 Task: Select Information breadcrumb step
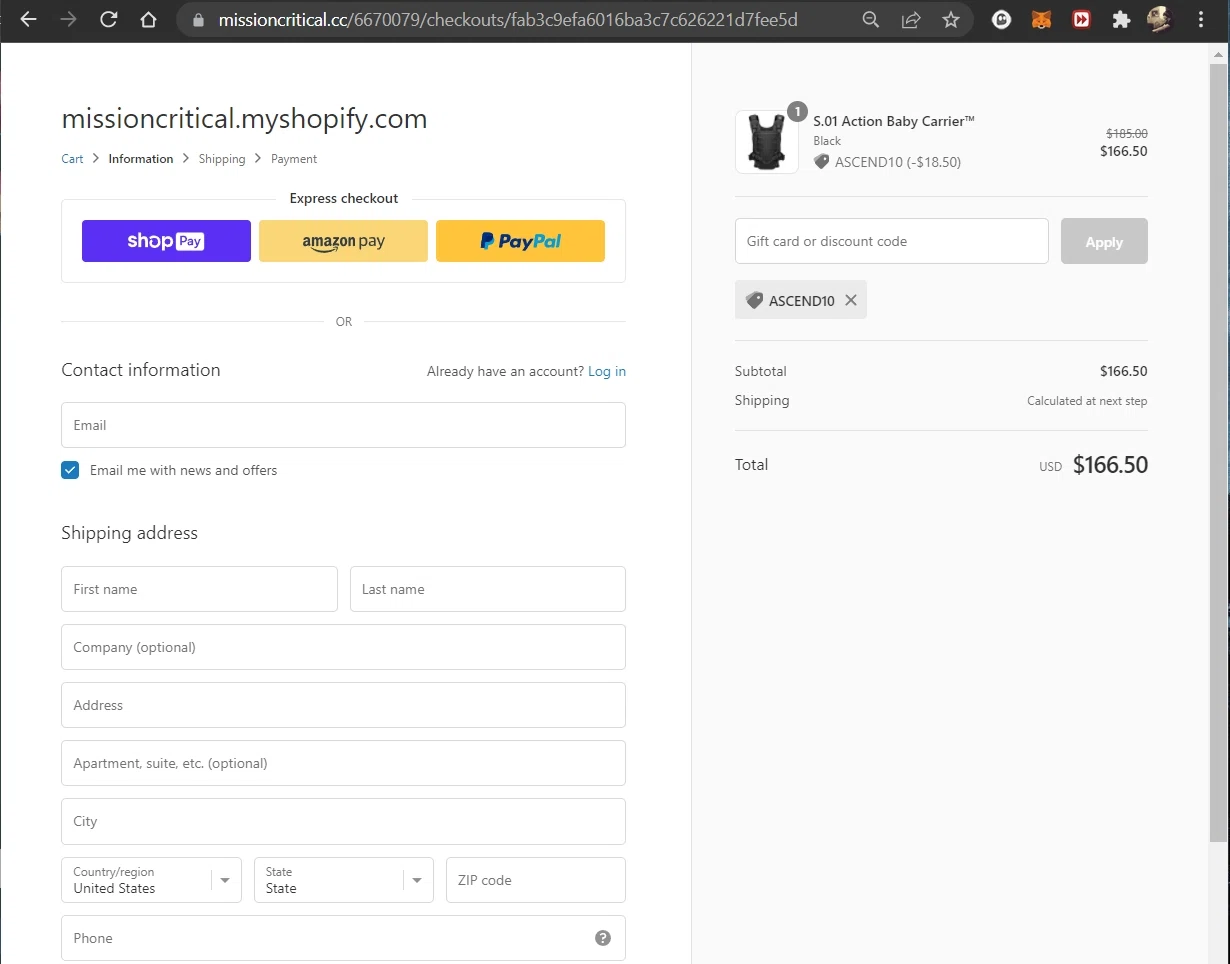coord(141,159)
